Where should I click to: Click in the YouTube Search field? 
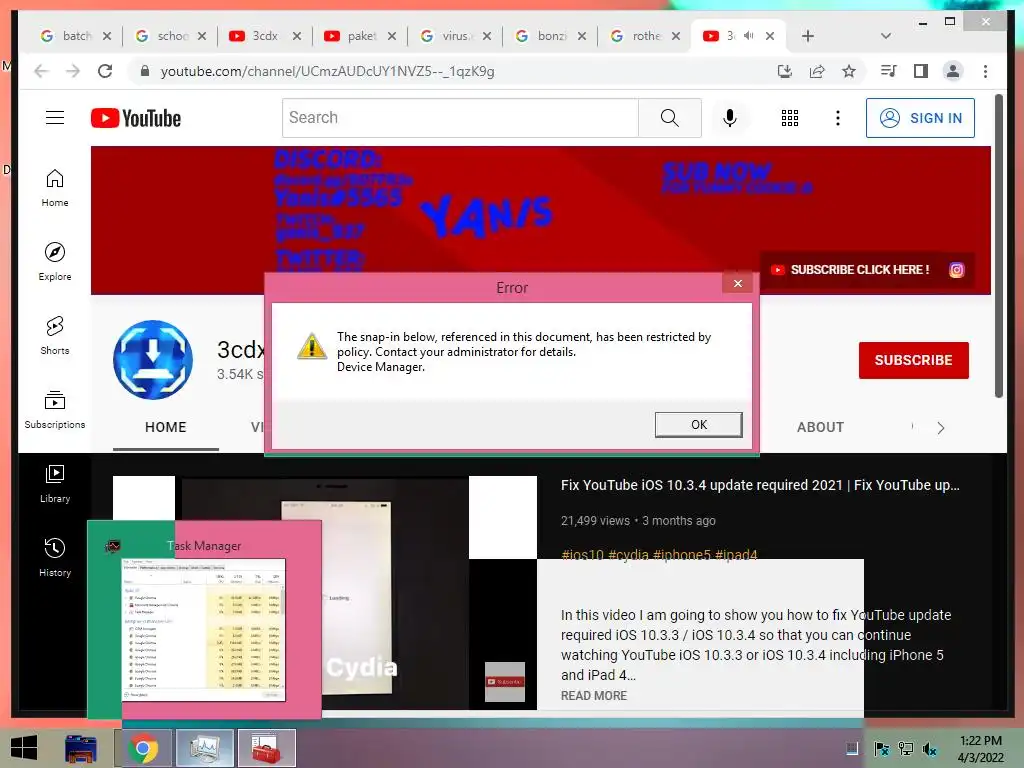[x=460, y=118]
